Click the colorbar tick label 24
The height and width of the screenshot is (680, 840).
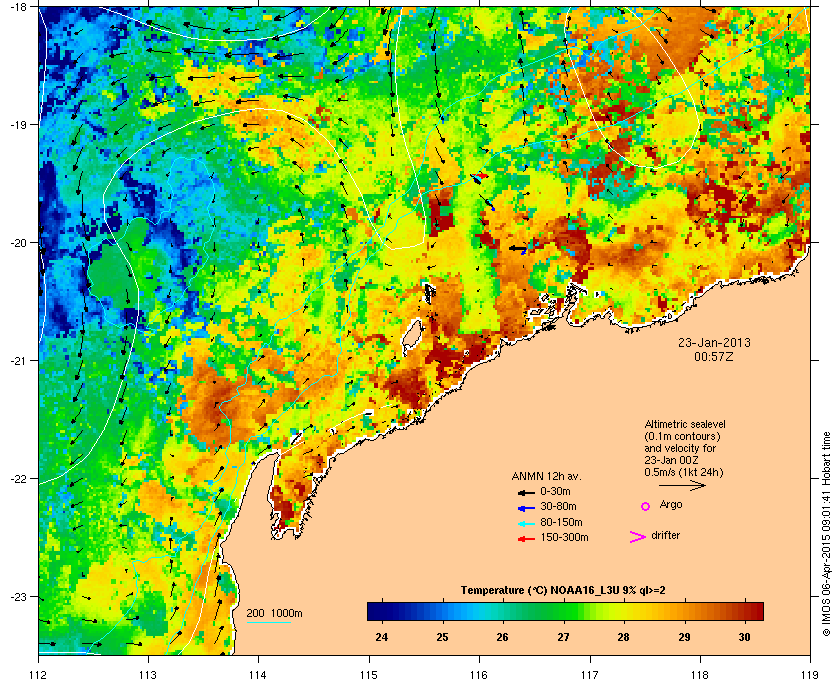tap(381, 637)
